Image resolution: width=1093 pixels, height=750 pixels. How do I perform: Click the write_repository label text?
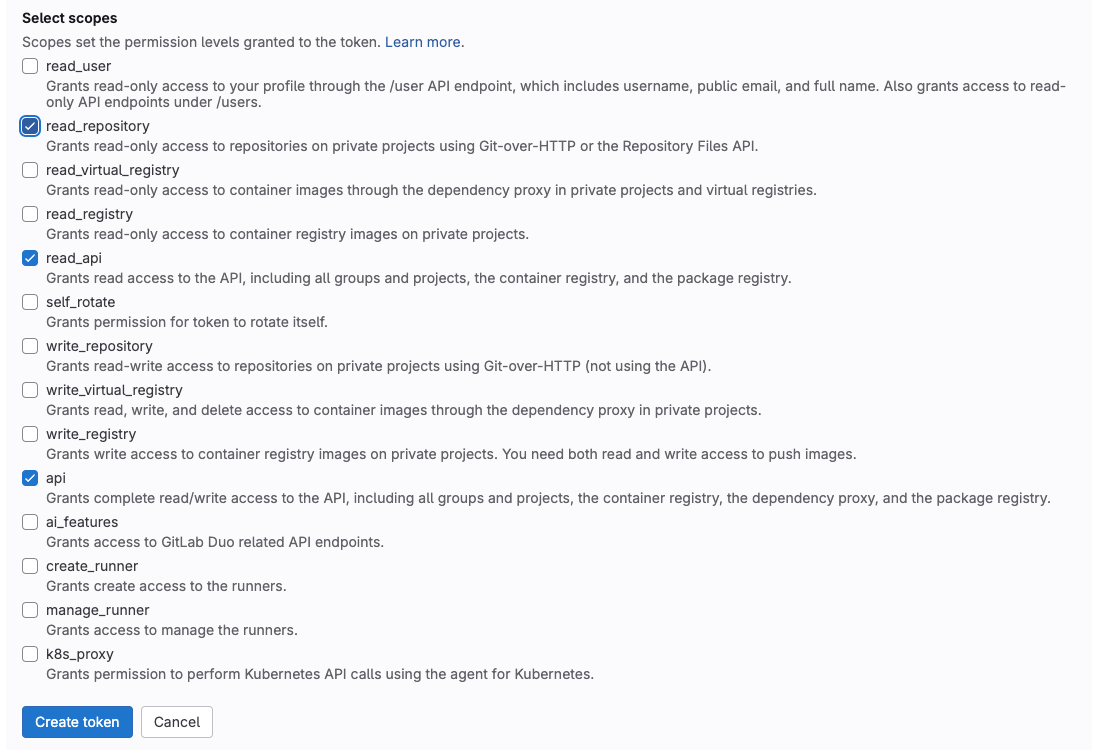pyautogui.click(x=99, y=346)
